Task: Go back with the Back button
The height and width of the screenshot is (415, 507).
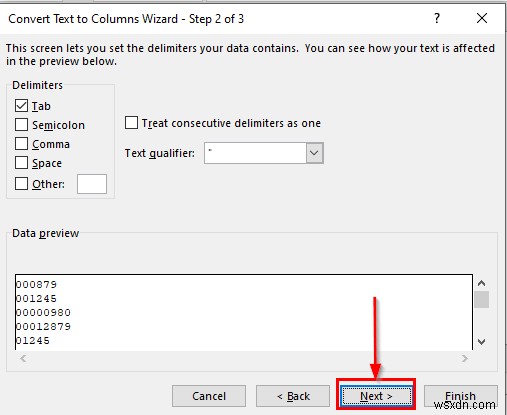Action: (293, 396)
